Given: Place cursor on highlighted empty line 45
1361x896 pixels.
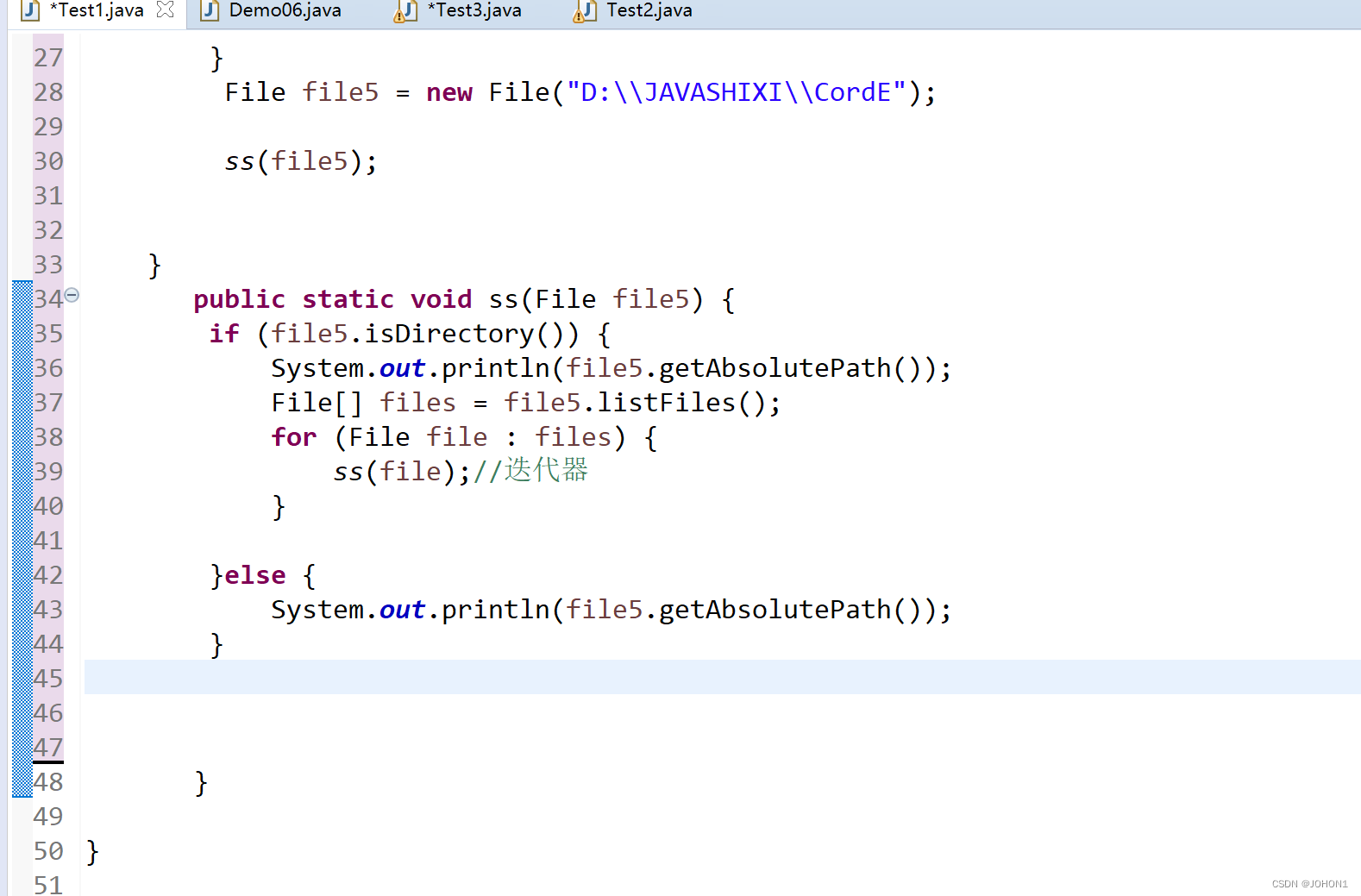Looking at the screenshot, I should [722, 677].
